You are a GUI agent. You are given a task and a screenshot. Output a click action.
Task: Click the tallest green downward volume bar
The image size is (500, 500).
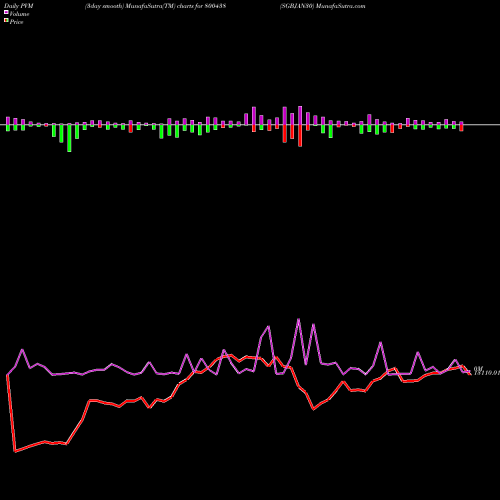coord(69,138)
